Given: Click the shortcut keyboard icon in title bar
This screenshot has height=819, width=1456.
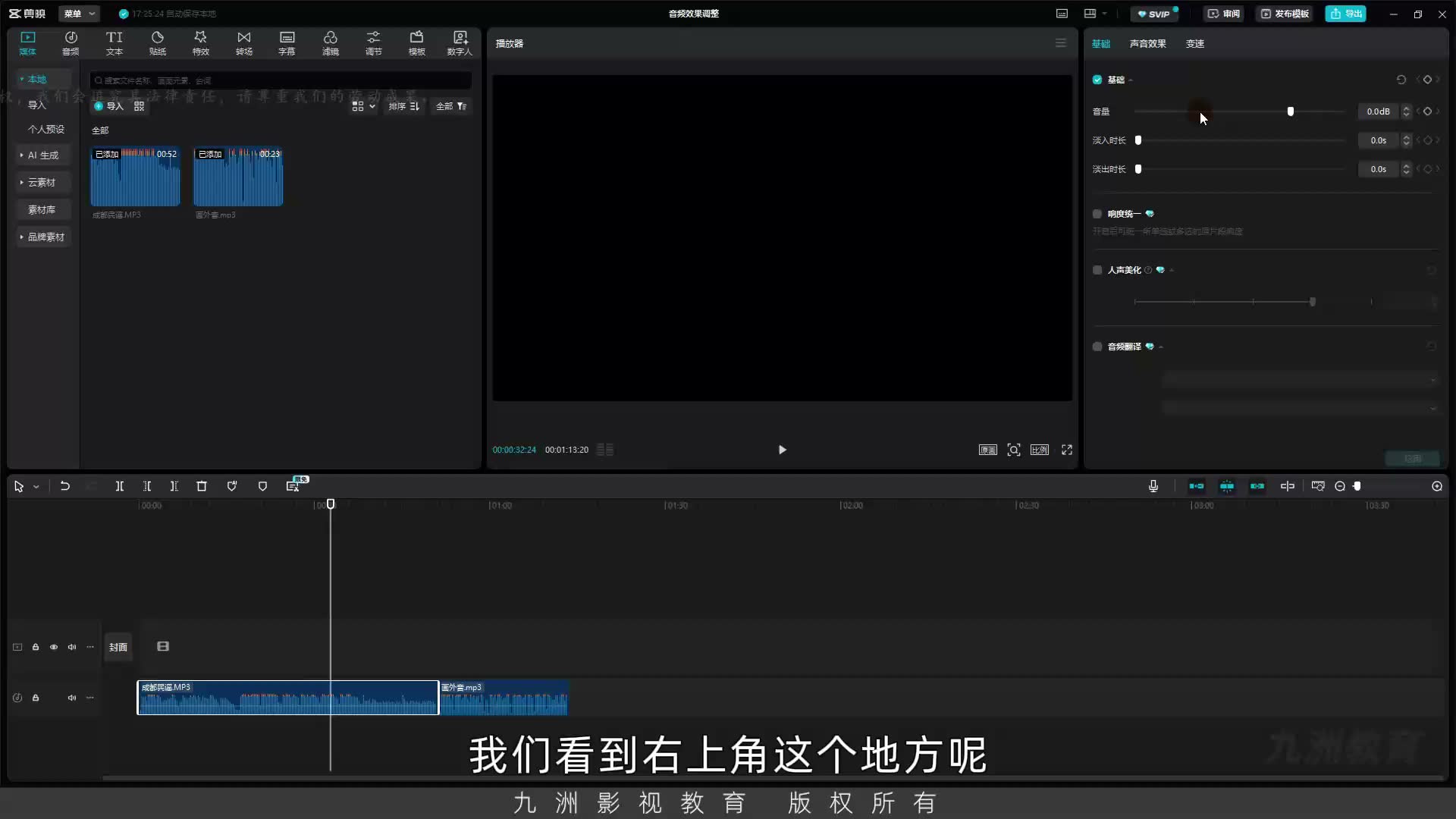Looking at the screenshot, I should [1062, 14].
